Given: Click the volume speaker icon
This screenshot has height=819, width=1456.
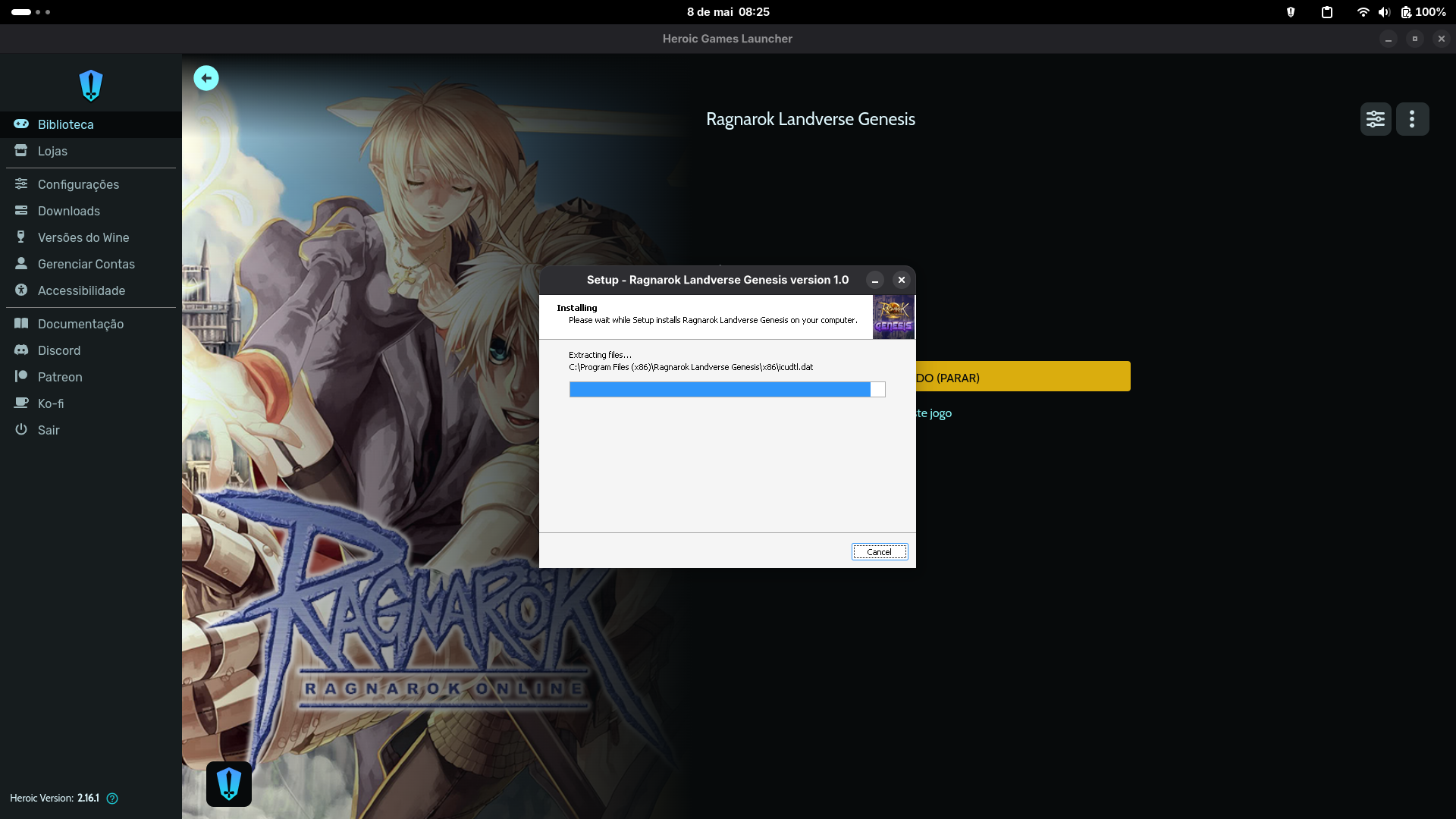Looking at the screenshot, I should pos(1384,12).
